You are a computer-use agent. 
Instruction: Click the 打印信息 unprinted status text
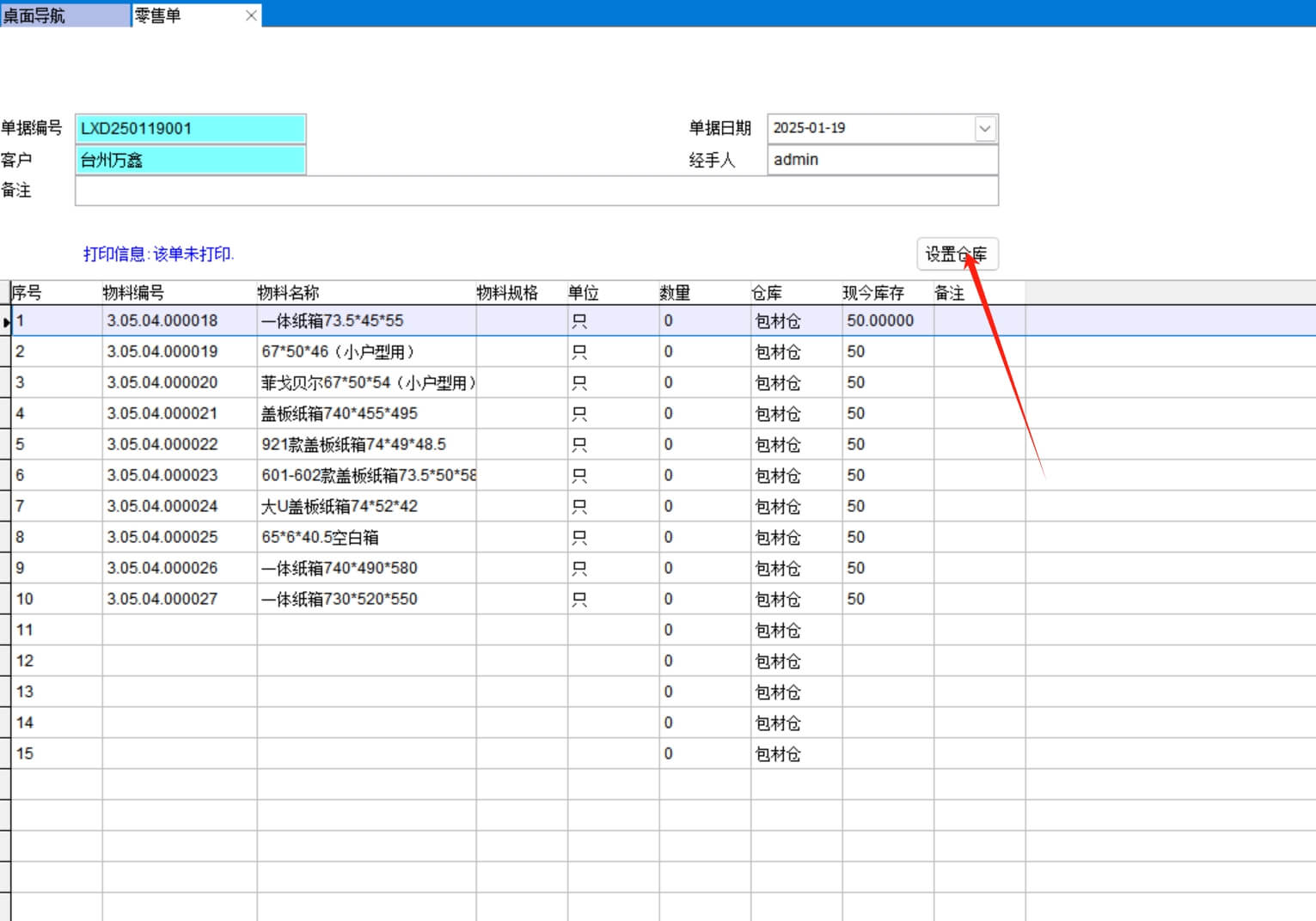tap(158, 254)
